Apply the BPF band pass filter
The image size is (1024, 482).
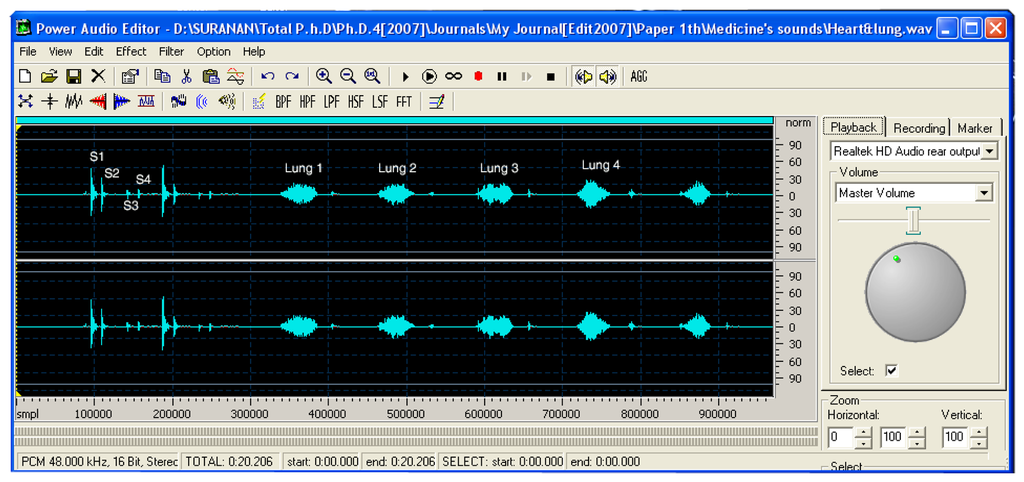(283, 101)
